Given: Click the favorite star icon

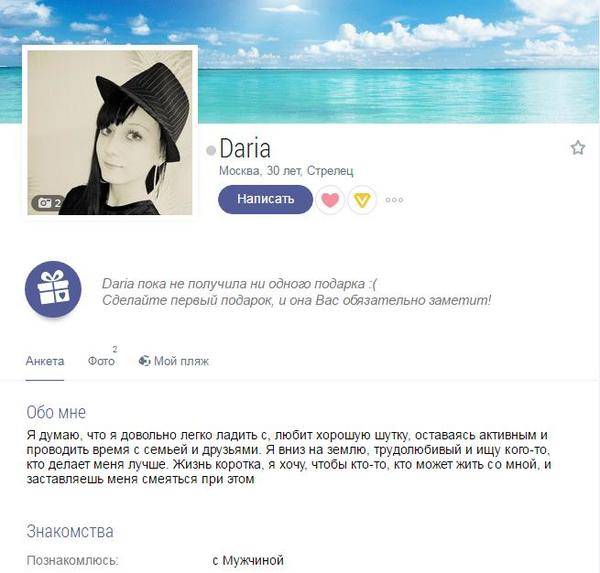Looking at the screenshot, I should (577, 148).
